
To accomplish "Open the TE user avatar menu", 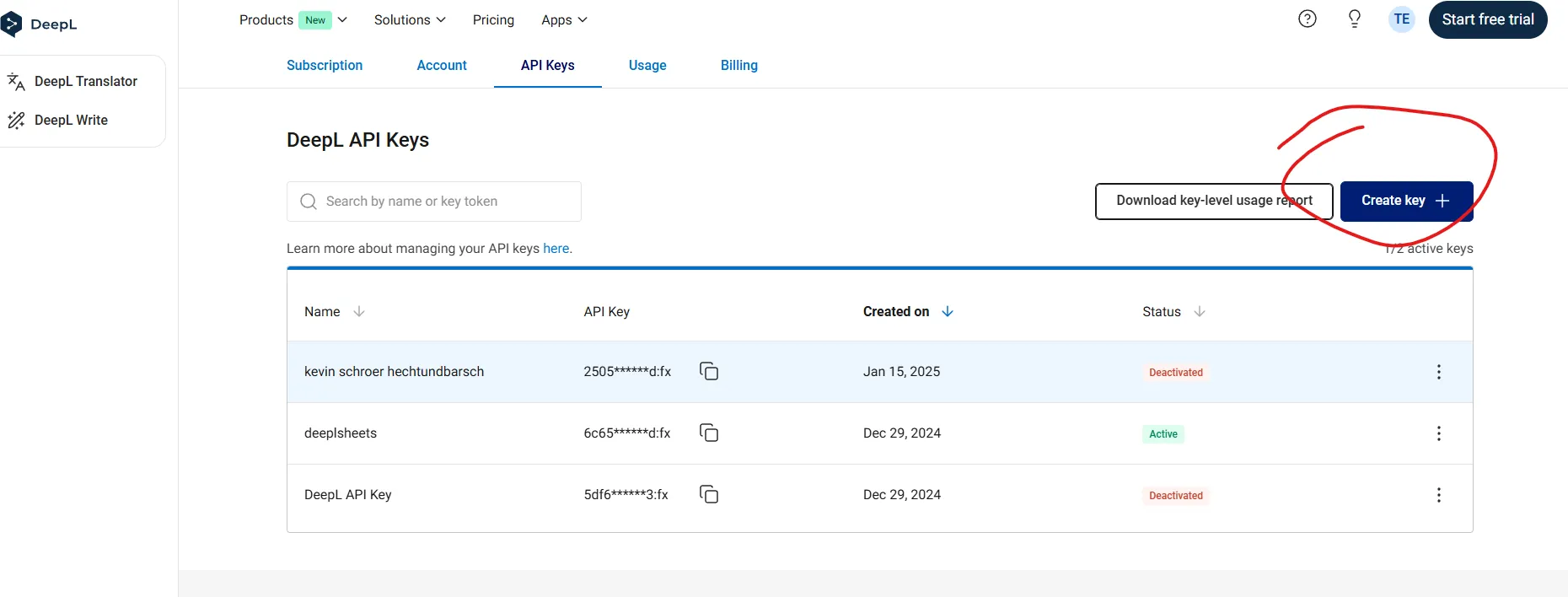I will click(1401, 19).
